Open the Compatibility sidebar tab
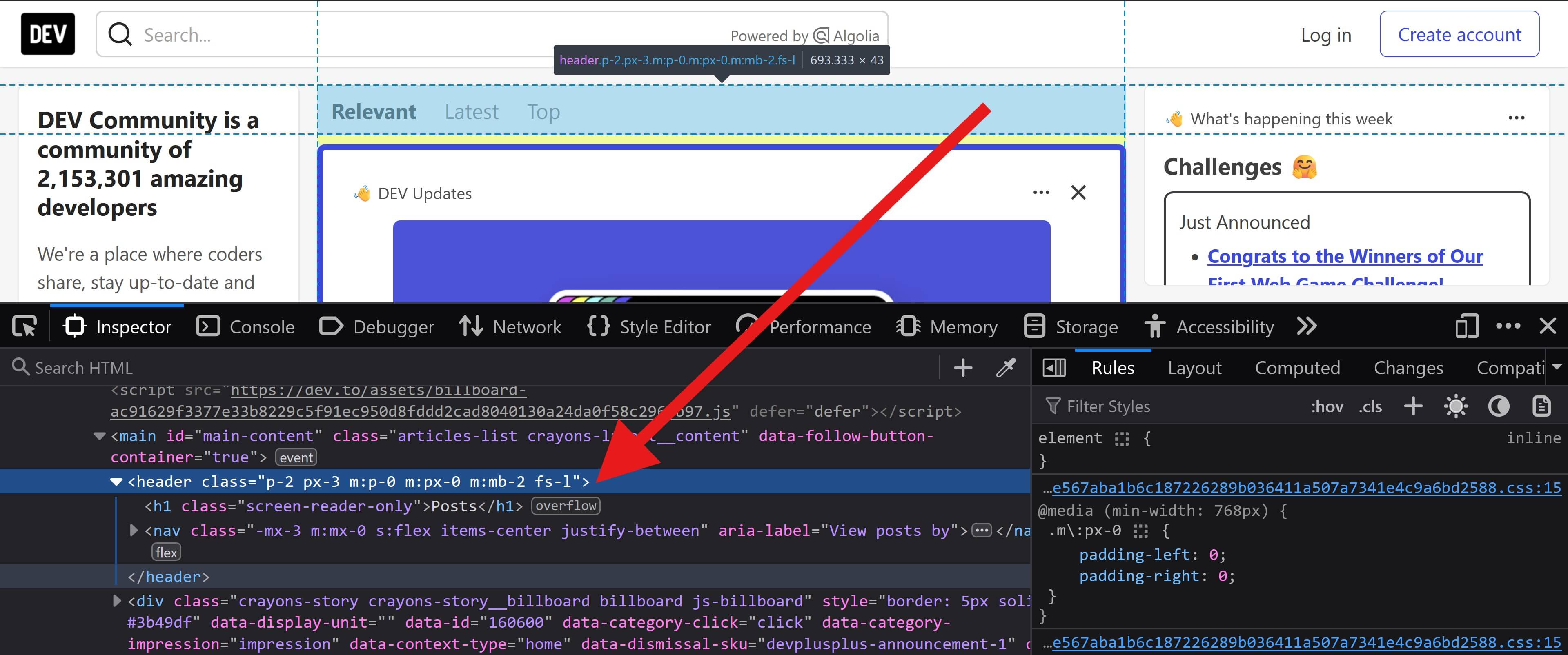This screenshot has height=655, width=1568. point(1510,368)
